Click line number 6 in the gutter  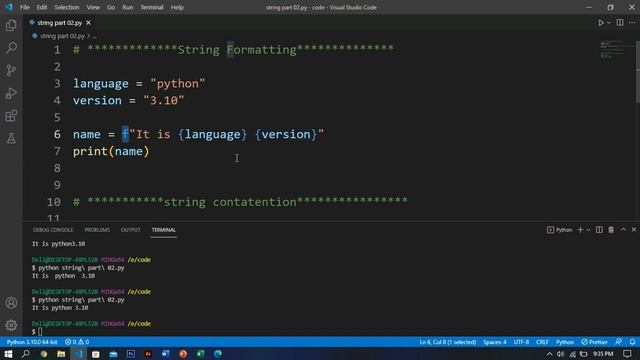click(57, 134)
